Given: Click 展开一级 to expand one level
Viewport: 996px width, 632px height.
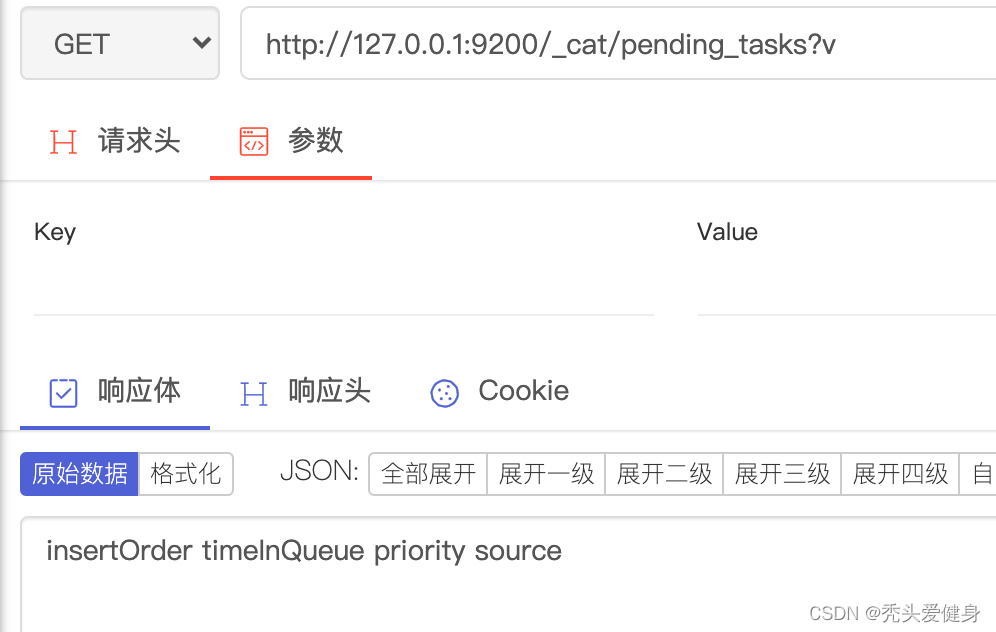Looking at the screenshot, I should pos(546,474).
